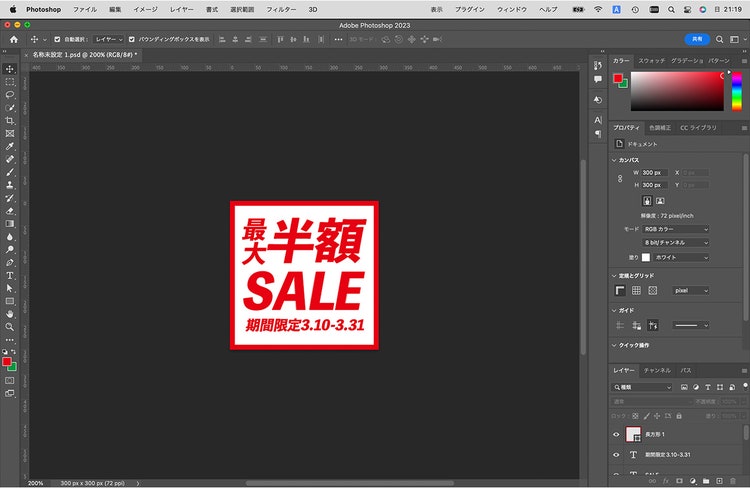Select the Clone Stamp tool
The width and height of the screenshot is (750, 488).
click(x=10, y=185)
